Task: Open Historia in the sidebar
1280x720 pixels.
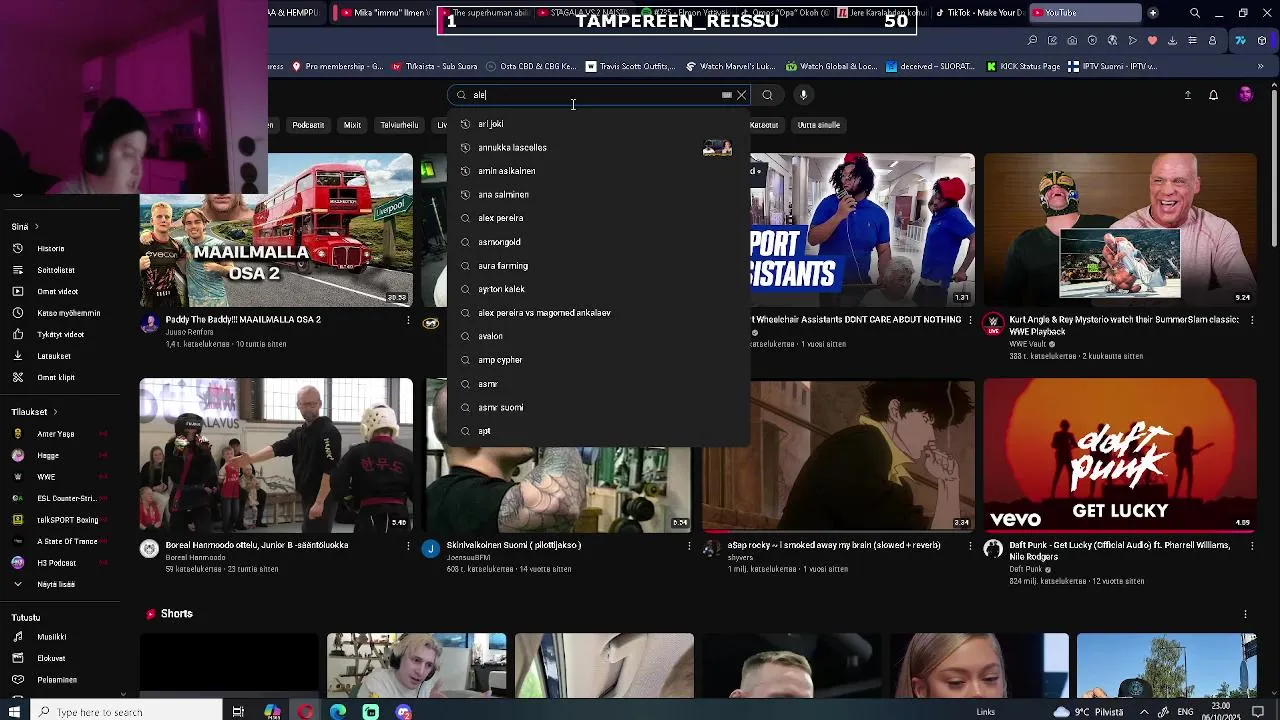Action: (x=51, y=248)
